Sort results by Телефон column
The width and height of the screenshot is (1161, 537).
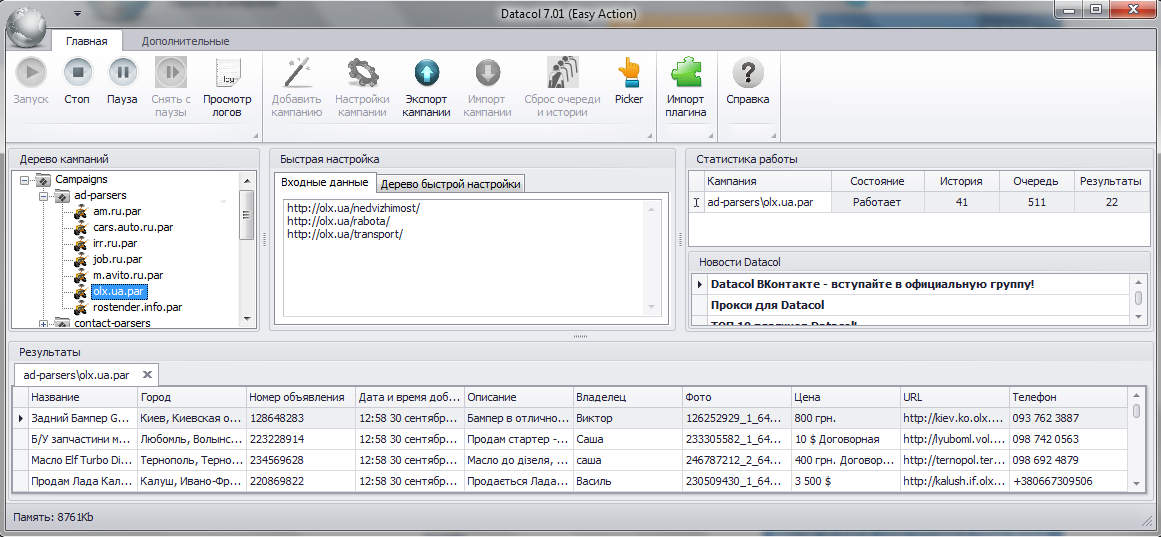click(1067, 397)
